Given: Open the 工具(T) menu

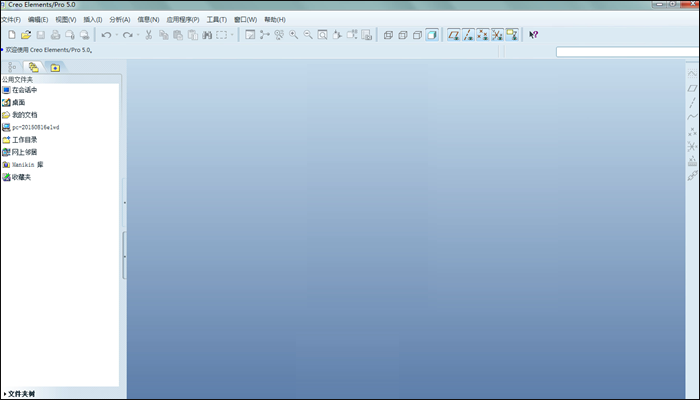Looking at the screenshot, I should 217,20.
